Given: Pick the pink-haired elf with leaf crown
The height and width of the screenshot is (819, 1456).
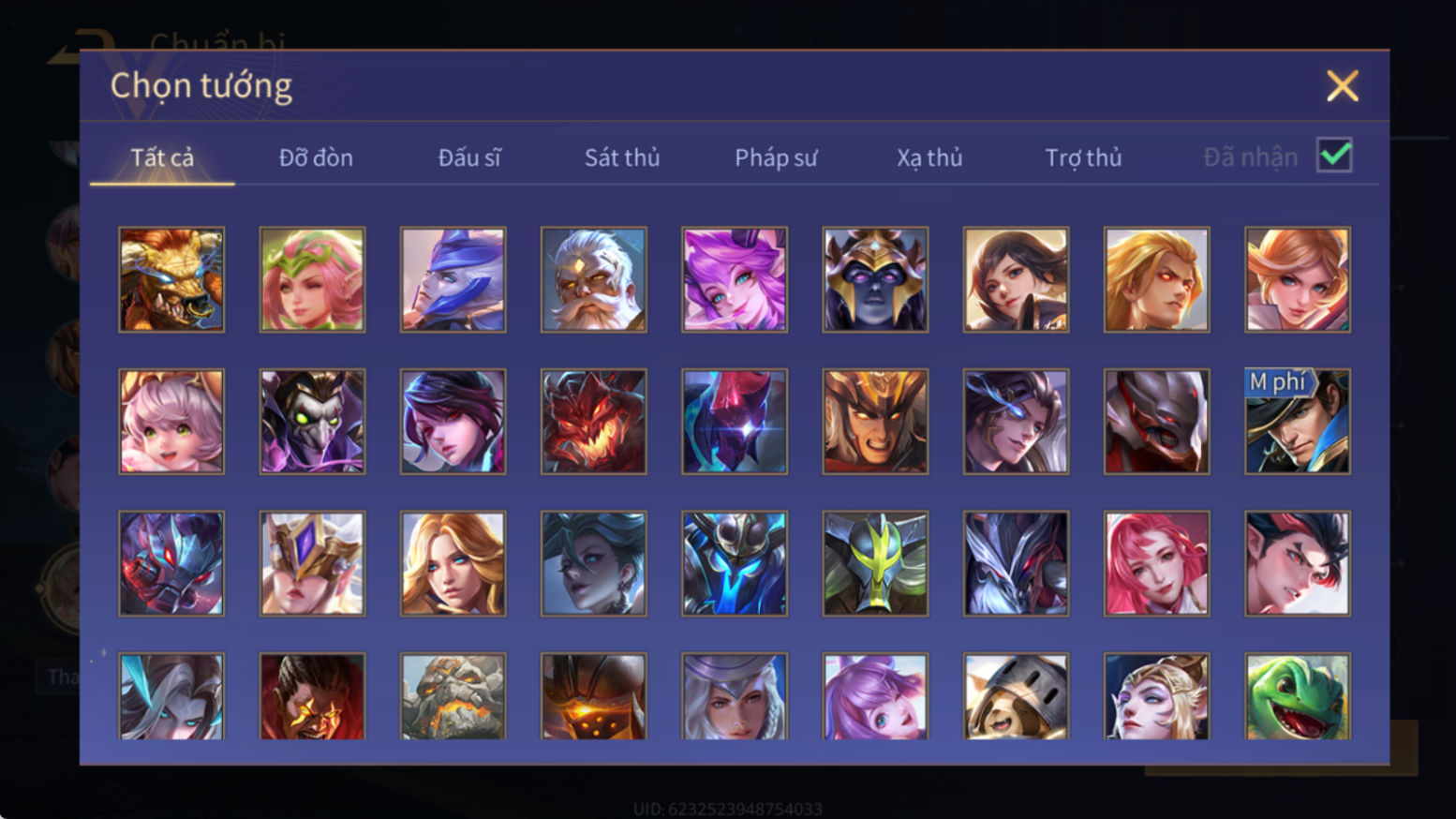Looking at the screenshot, I should (x=312, y=279).
